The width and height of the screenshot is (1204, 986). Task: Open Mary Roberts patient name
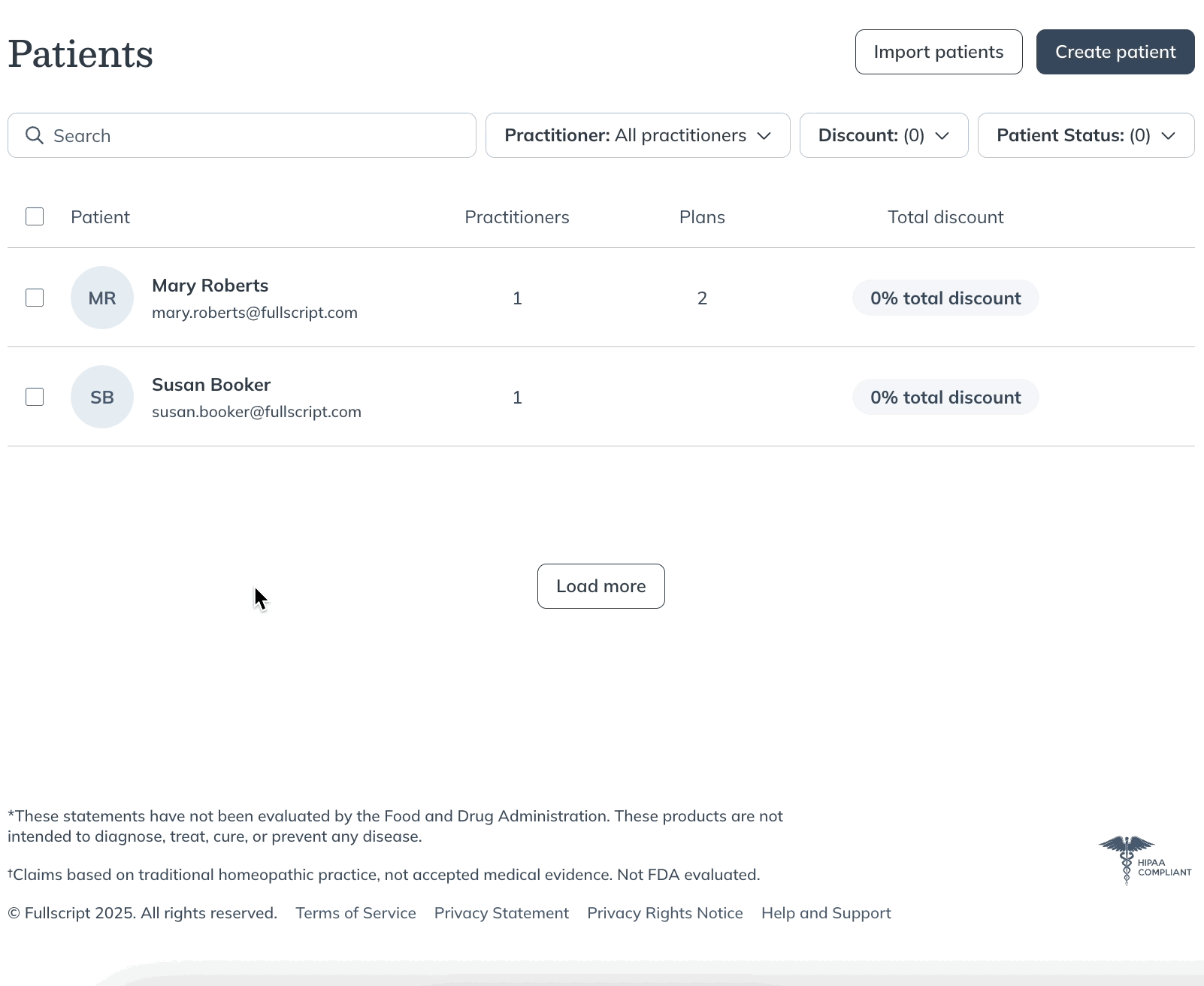tap(210, 286)
